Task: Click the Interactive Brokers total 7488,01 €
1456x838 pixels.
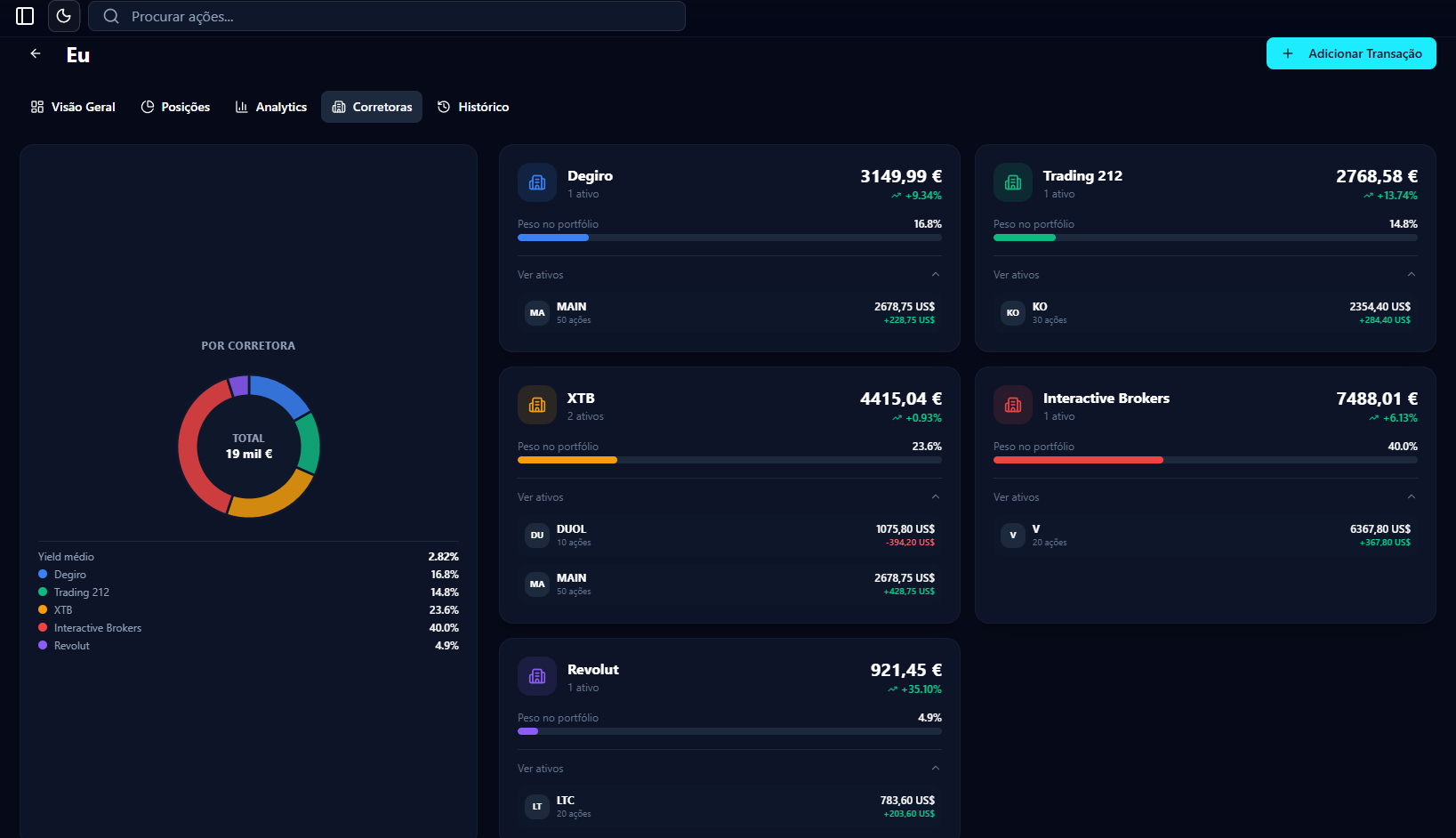Action: (1377, 399)
